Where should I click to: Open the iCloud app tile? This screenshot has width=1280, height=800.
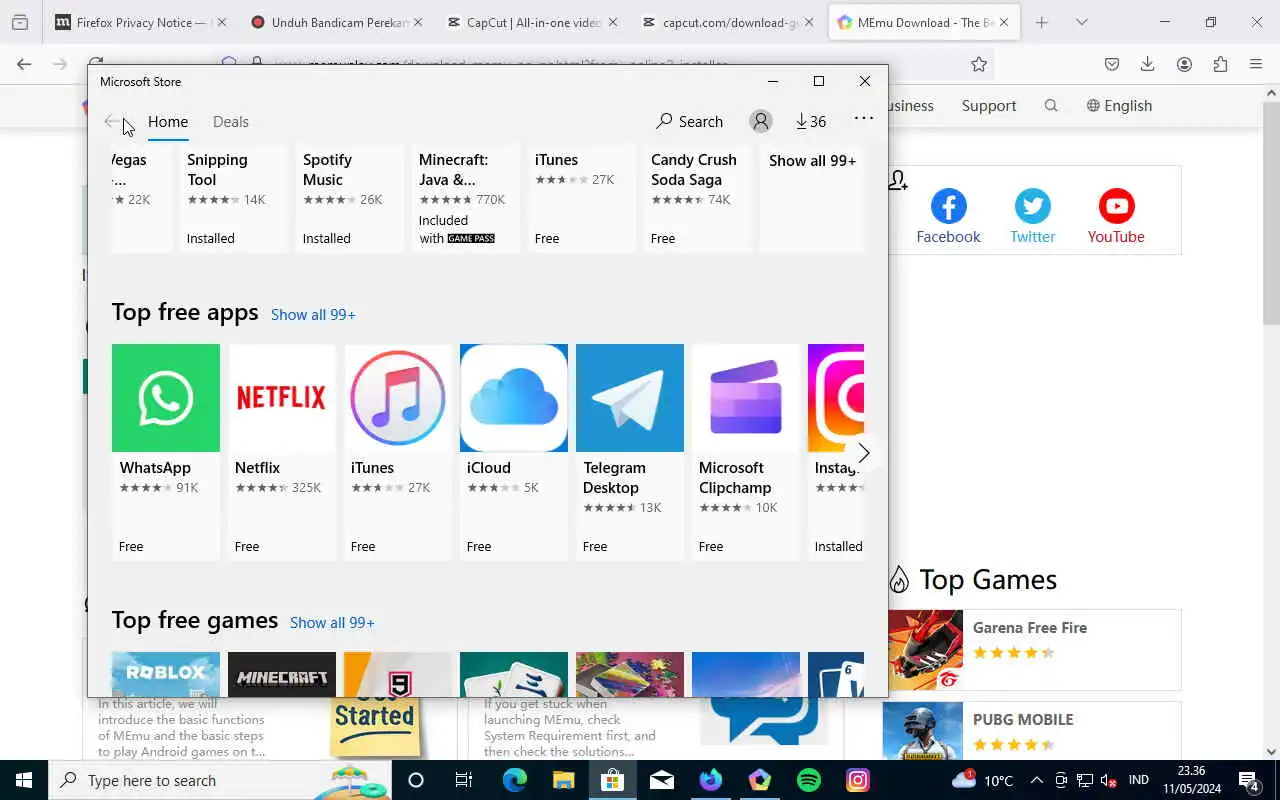pos(514,452)
